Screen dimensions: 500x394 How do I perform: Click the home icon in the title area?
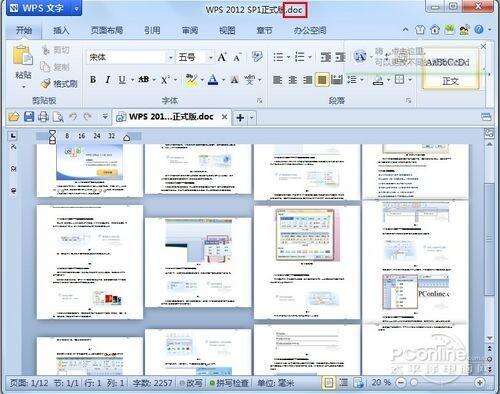click(435, 30)
